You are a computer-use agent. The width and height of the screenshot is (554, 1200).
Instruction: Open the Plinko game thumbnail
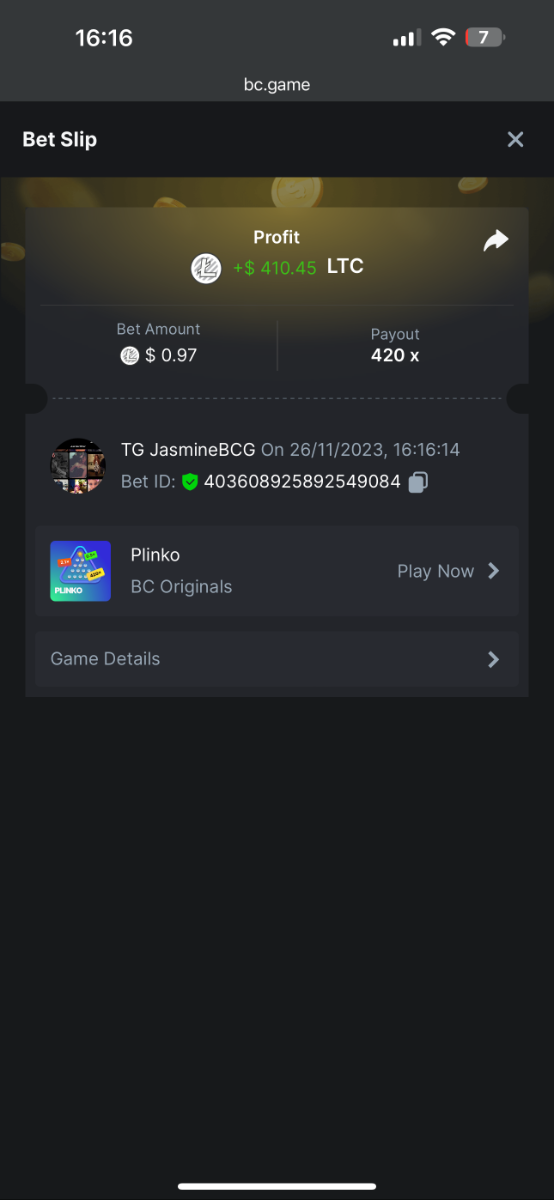coord(80,571)
